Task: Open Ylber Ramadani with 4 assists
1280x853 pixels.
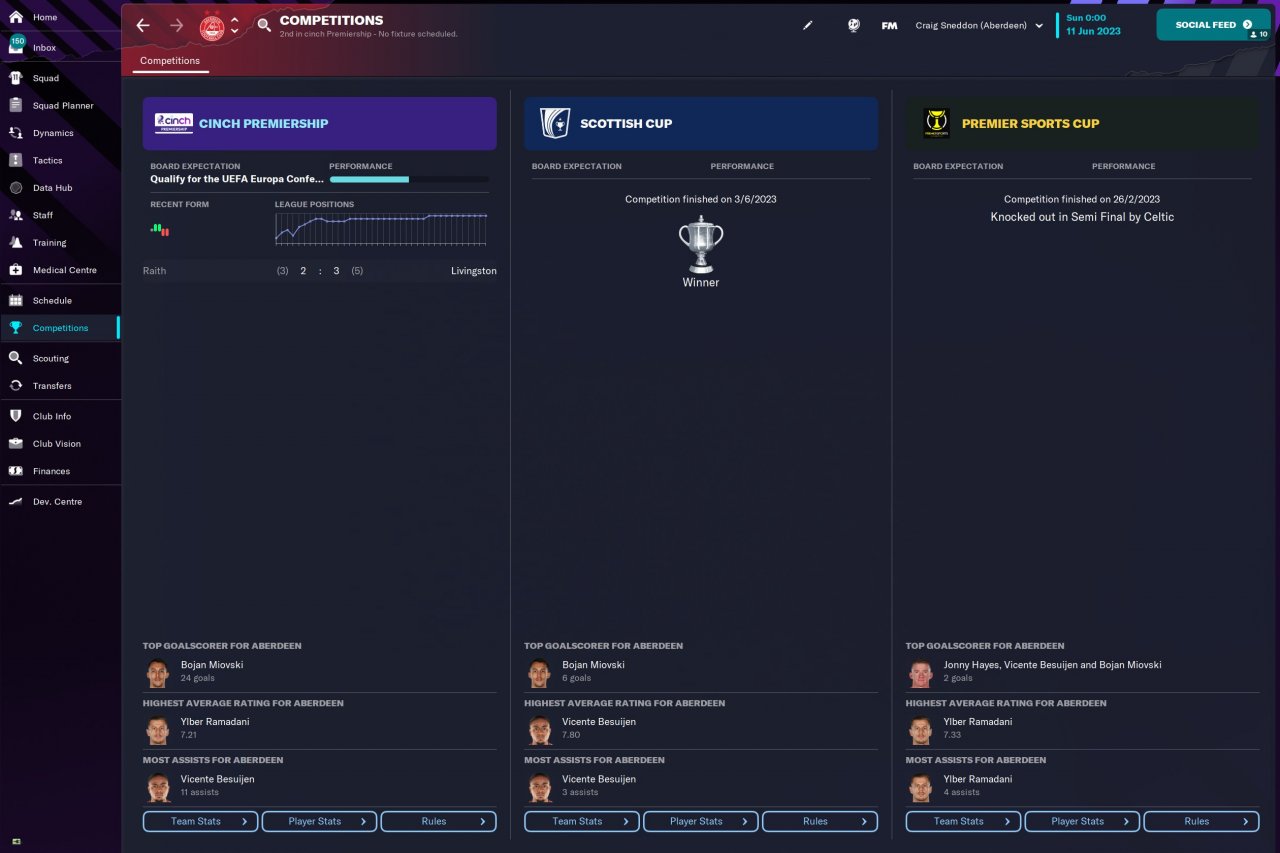Action: [x=978, y=779]
